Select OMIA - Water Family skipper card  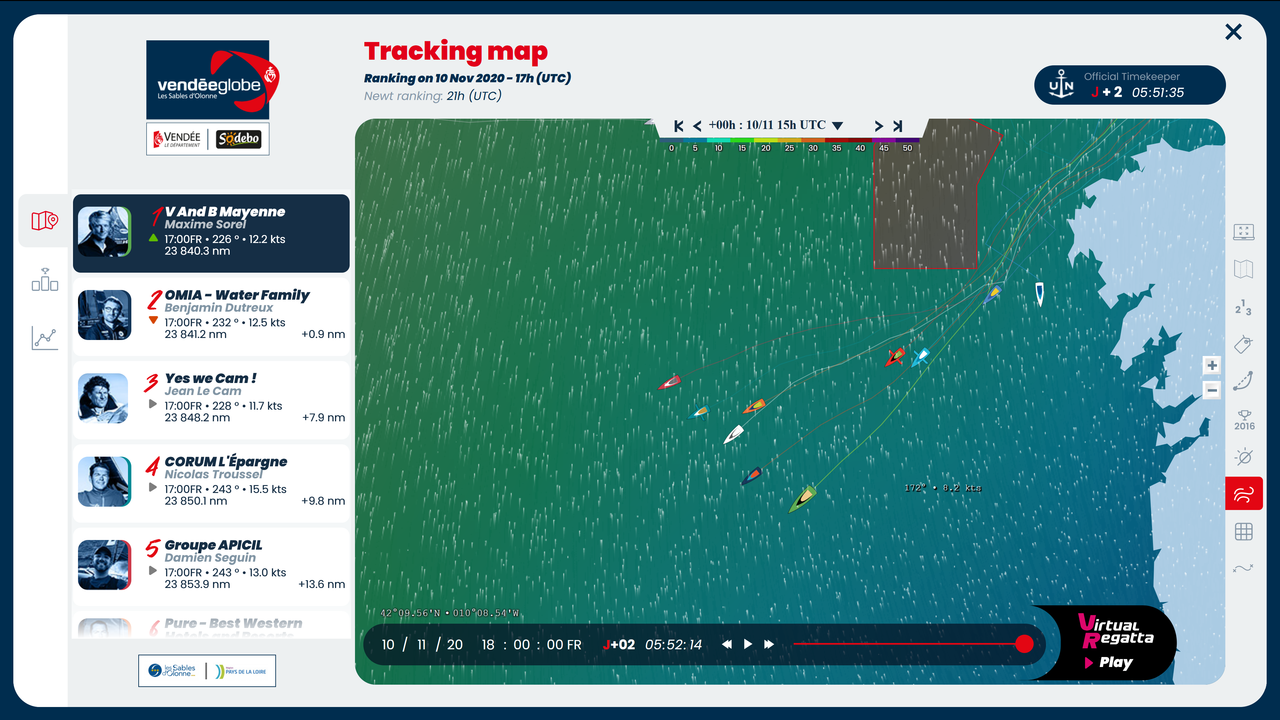pyautogui.click(x=211, y=316)
